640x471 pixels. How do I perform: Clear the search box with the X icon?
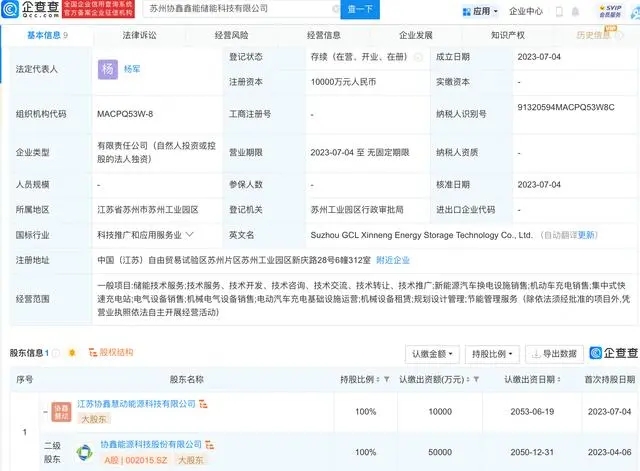(336, 9)
